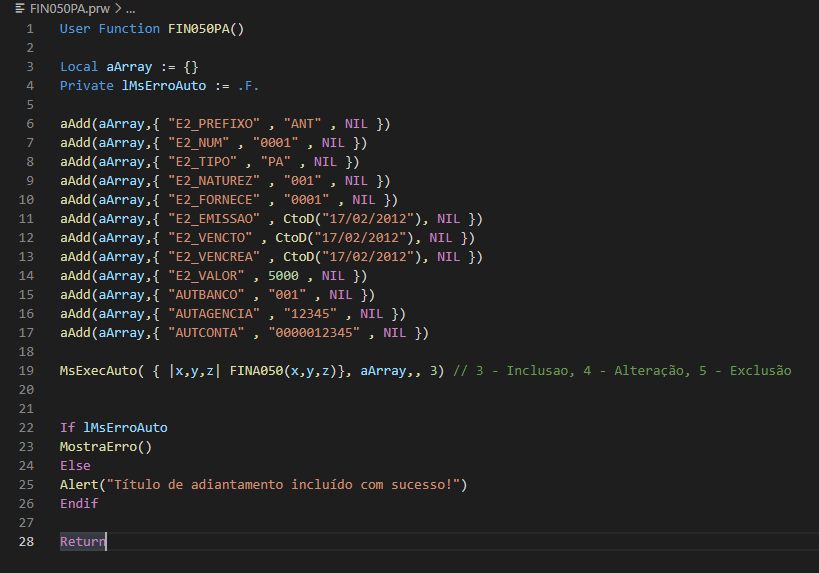Click the Alert message string on line 25

click(x=283, y=485)
